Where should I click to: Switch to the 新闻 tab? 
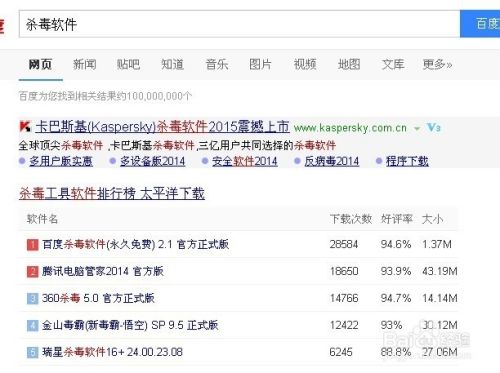tap(85, 64)
